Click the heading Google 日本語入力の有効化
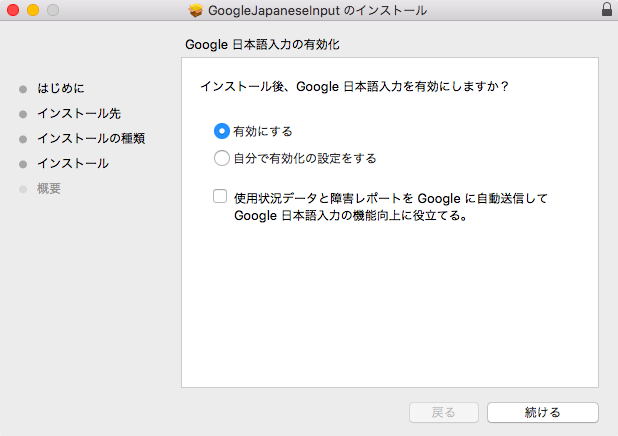 262,45
